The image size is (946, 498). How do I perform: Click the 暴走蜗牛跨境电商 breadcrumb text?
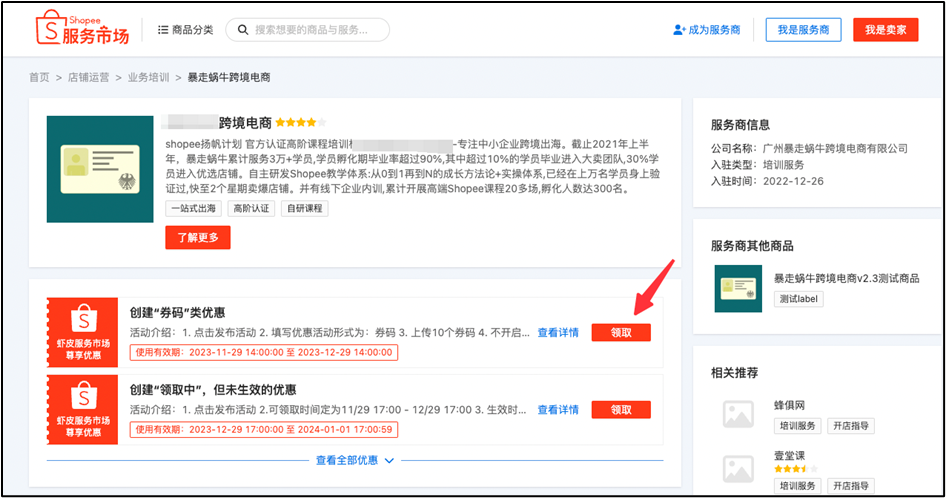(x=229, y=77)
